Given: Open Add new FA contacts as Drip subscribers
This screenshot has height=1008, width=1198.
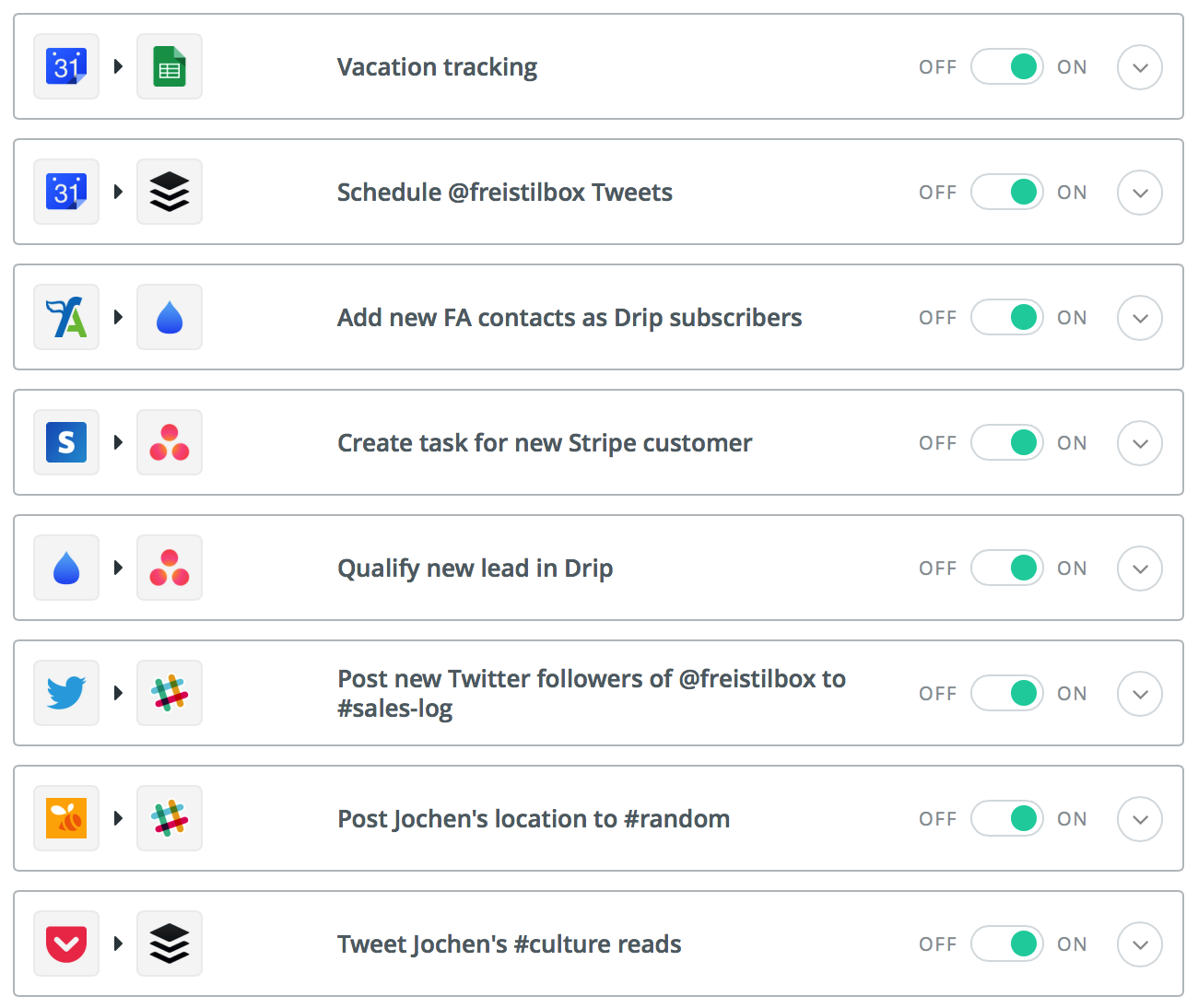Looking at the screenshot, I should (x=570, y=318).
